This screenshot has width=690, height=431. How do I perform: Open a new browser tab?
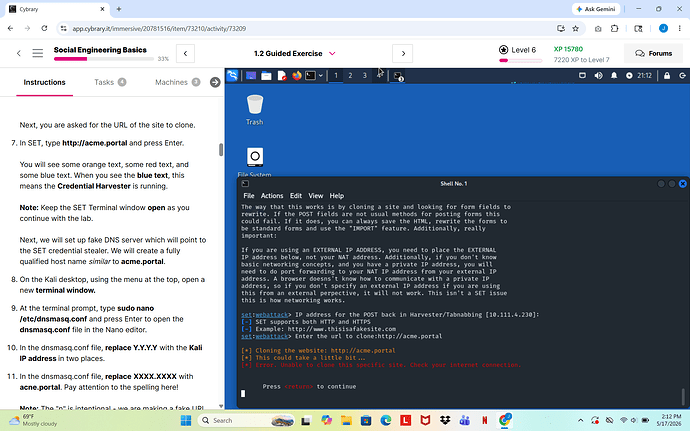click(119, 9)
